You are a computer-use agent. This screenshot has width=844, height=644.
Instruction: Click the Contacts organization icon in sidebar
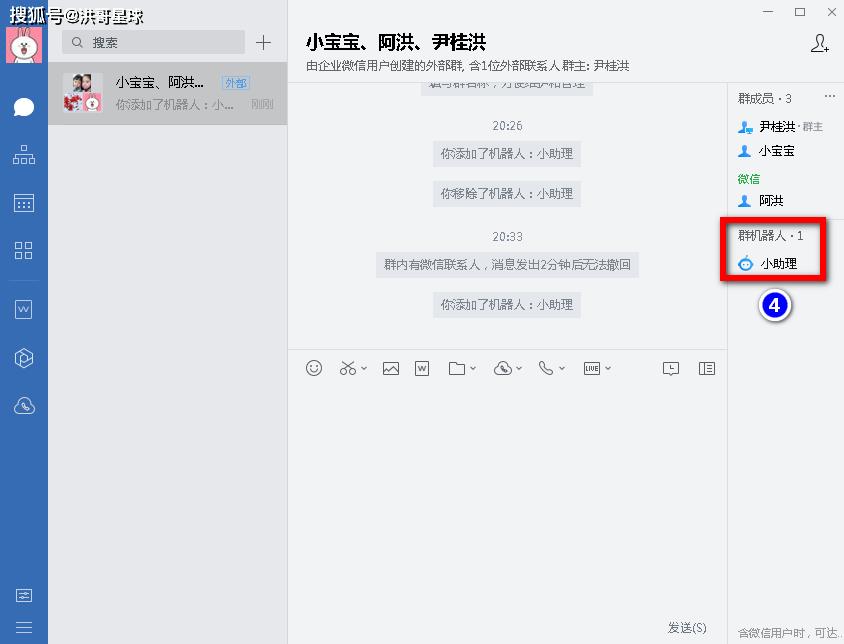coord(24,155)
